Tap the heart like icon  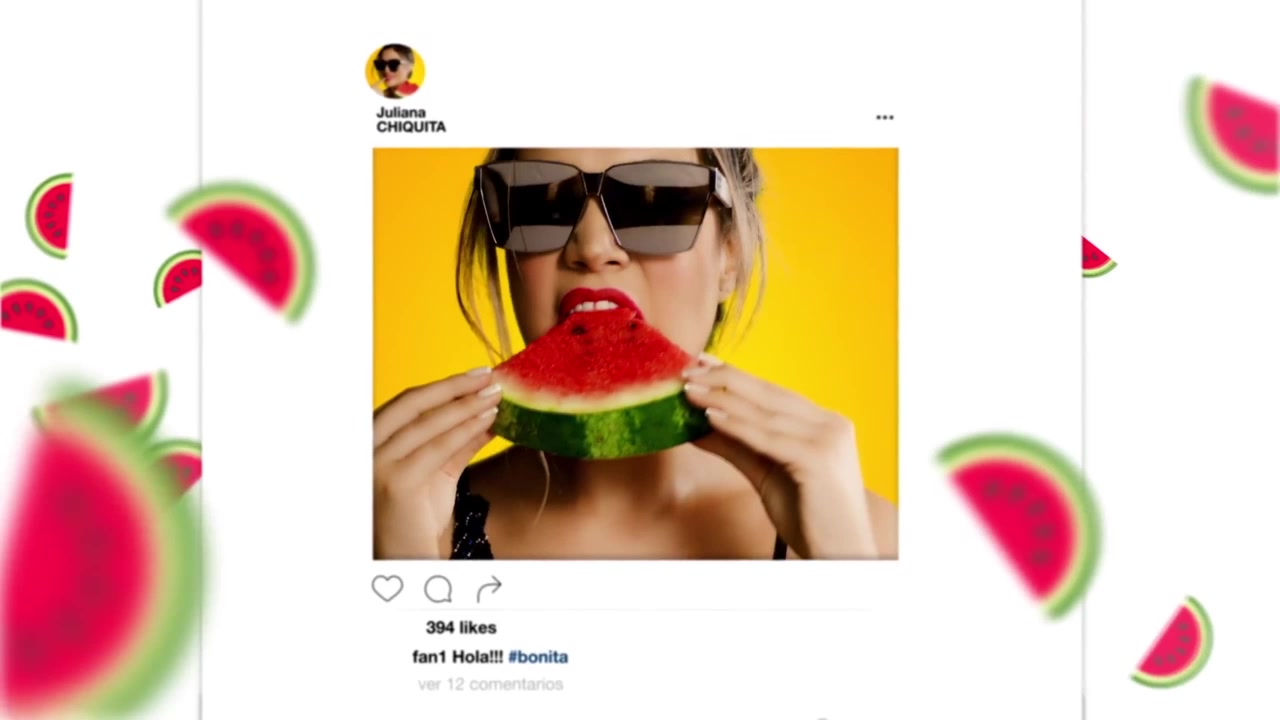(x=387, y=589)
